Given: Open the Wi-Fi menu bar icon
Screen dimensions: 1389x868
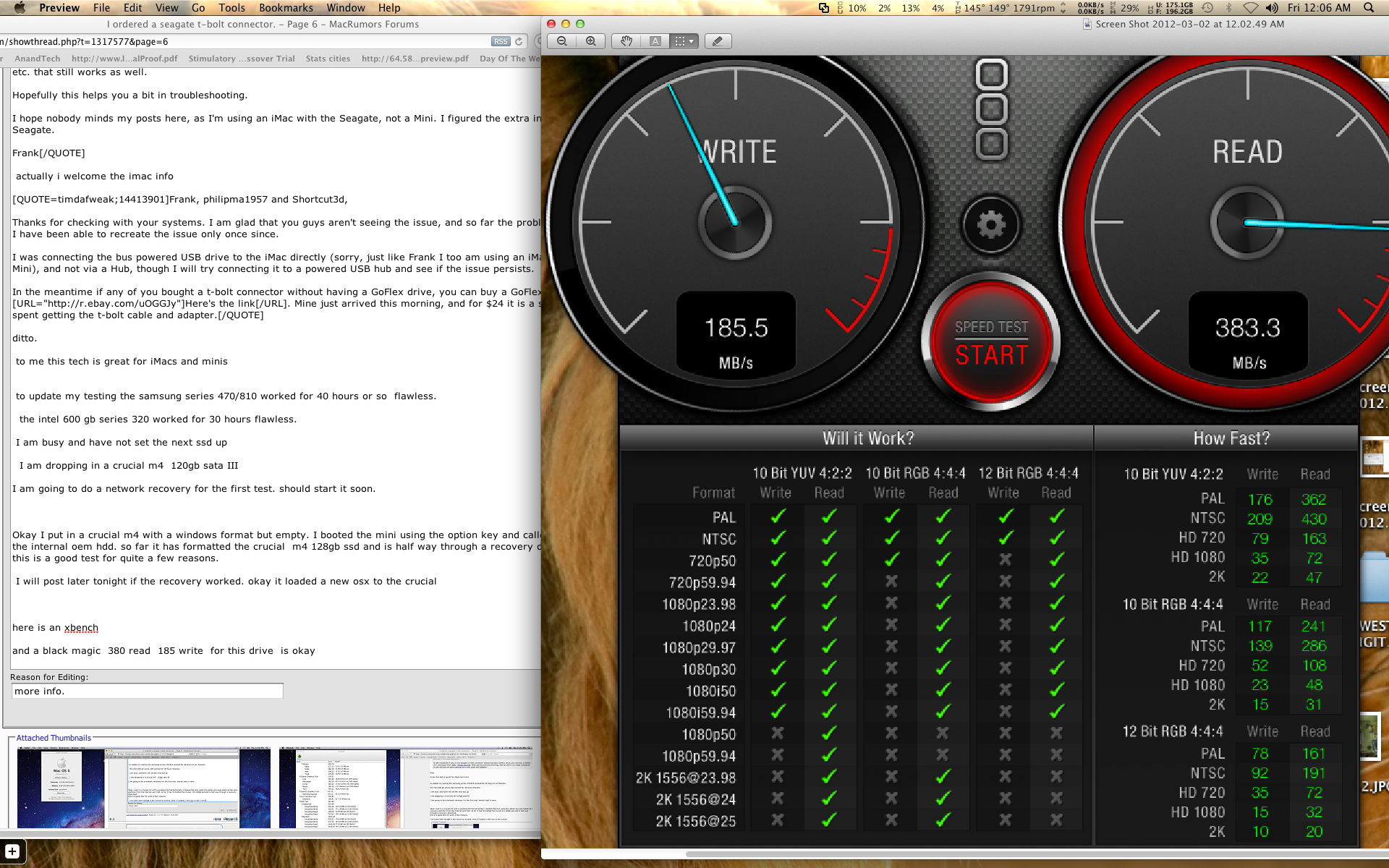Looking at the screenshot, I should click(1250, 8).
